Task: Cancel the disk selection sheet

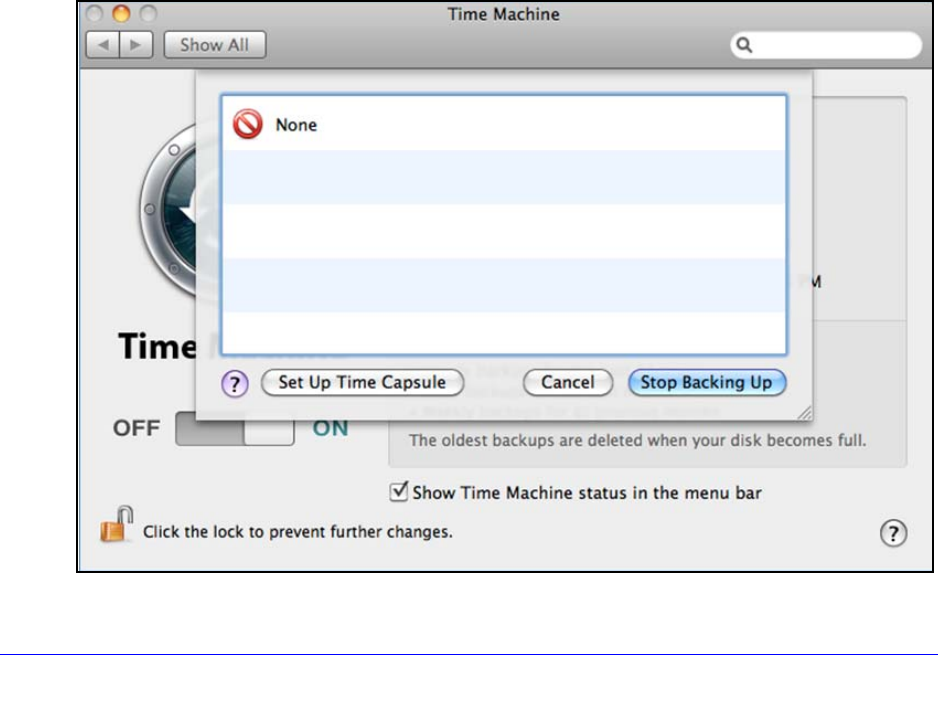Action: pos(568,383)
